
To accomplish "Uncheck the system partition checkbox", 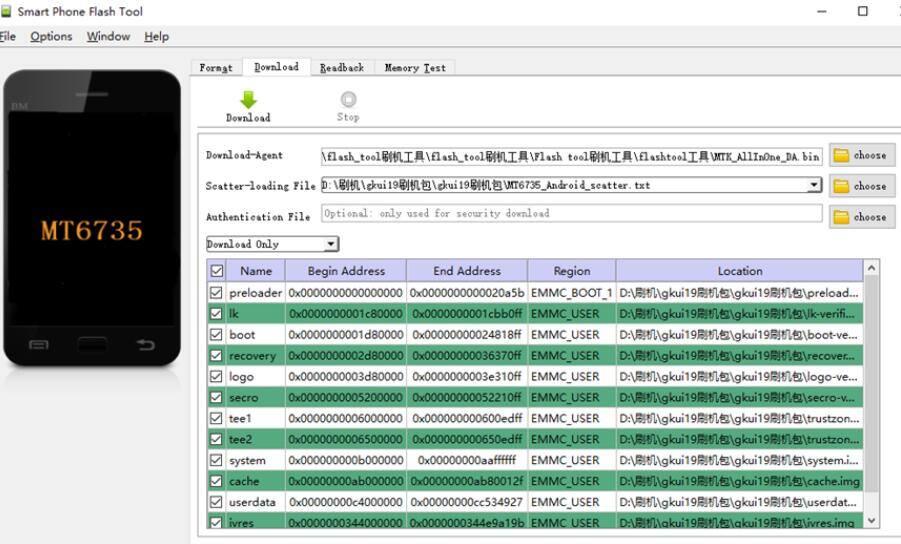I will pos(216,460).
